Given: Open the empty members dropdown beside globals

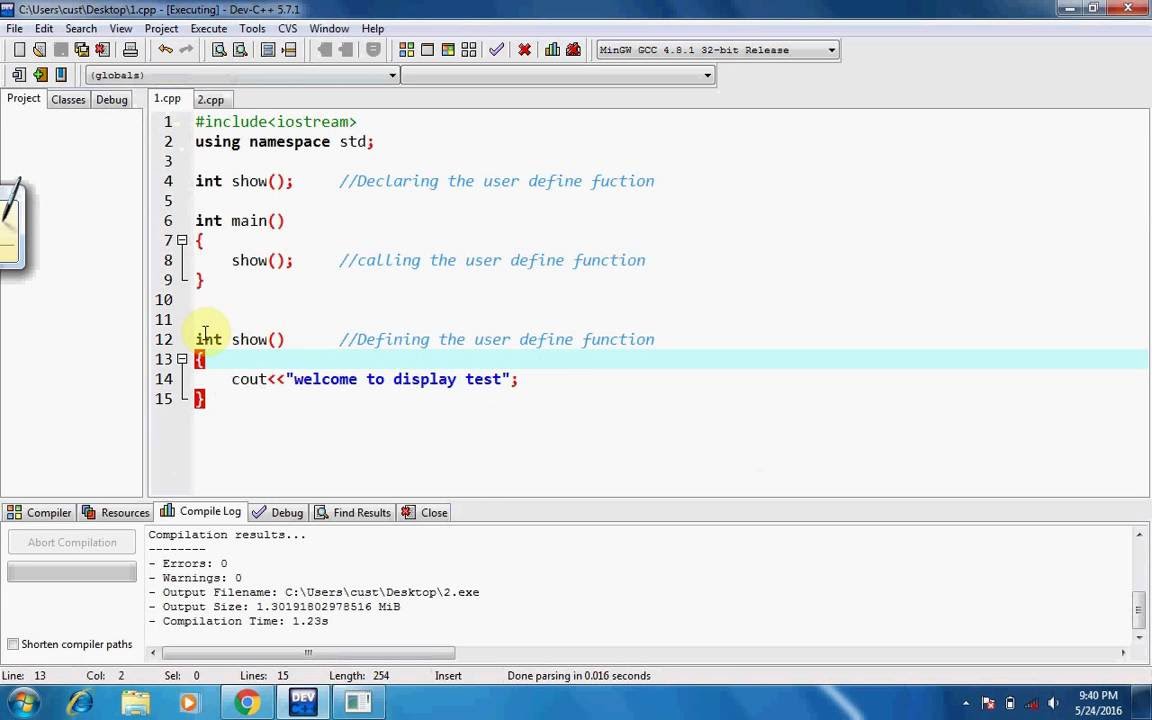Looking at the screenshot, I should coord(708,75).
